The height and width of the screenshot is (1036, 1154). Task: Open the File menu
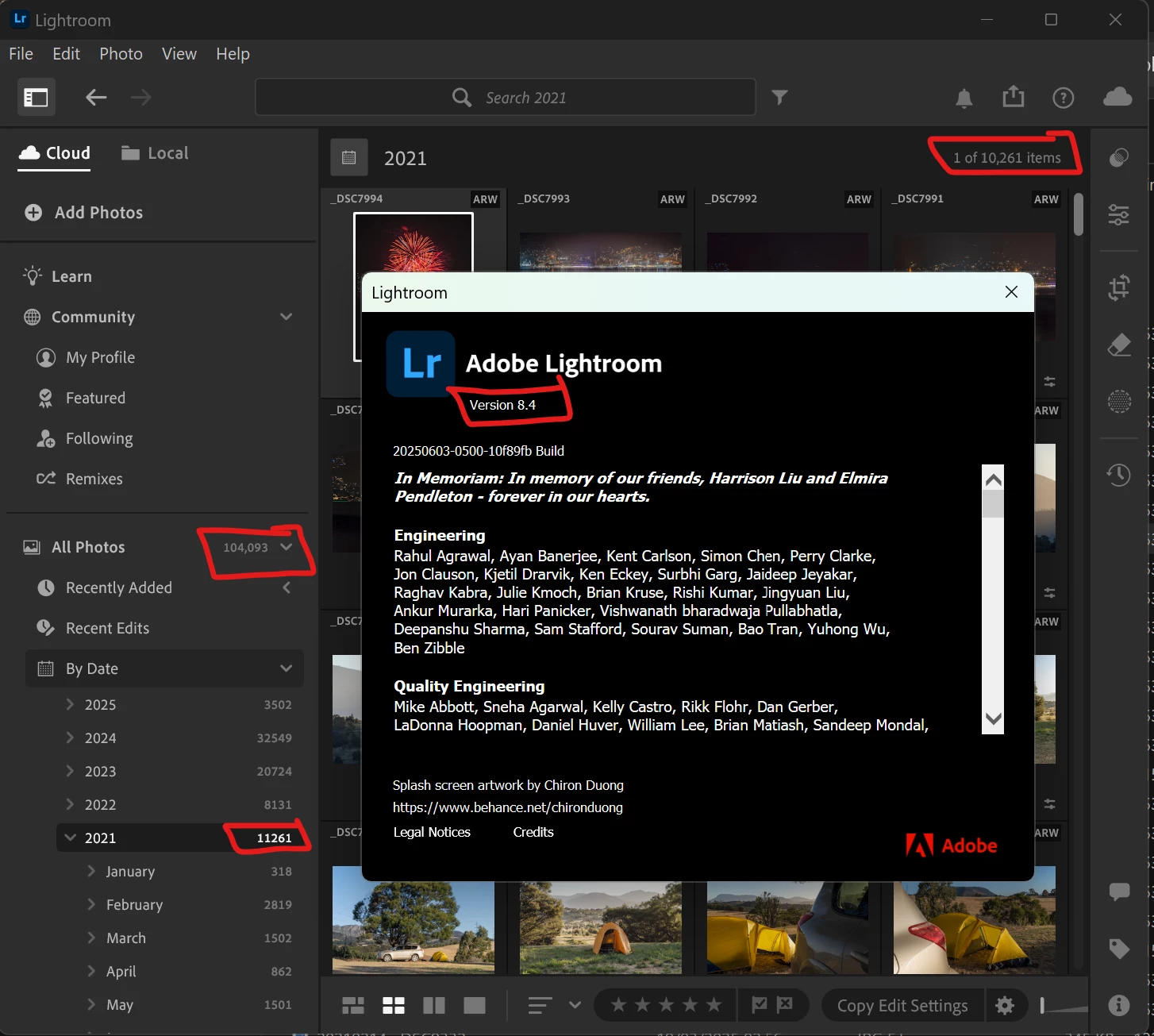click(21, 54)
